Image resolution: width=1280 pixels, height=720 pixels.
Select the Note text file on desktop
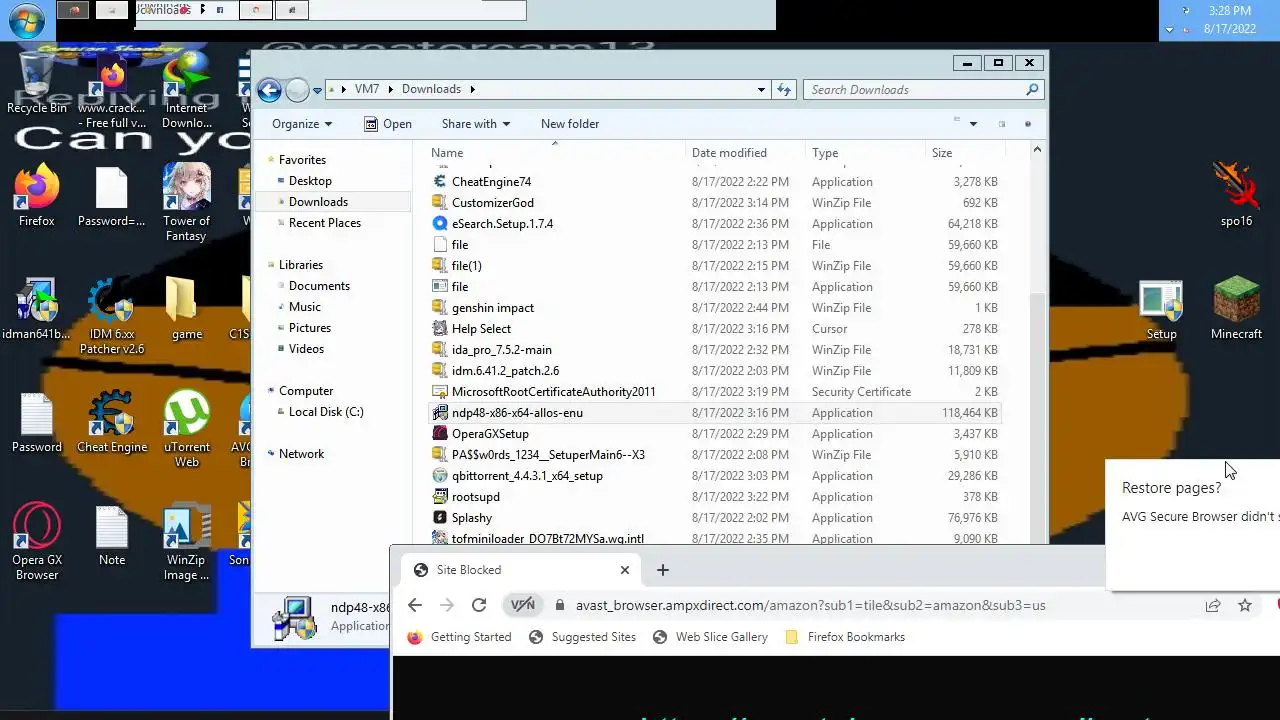coord(111,535)
